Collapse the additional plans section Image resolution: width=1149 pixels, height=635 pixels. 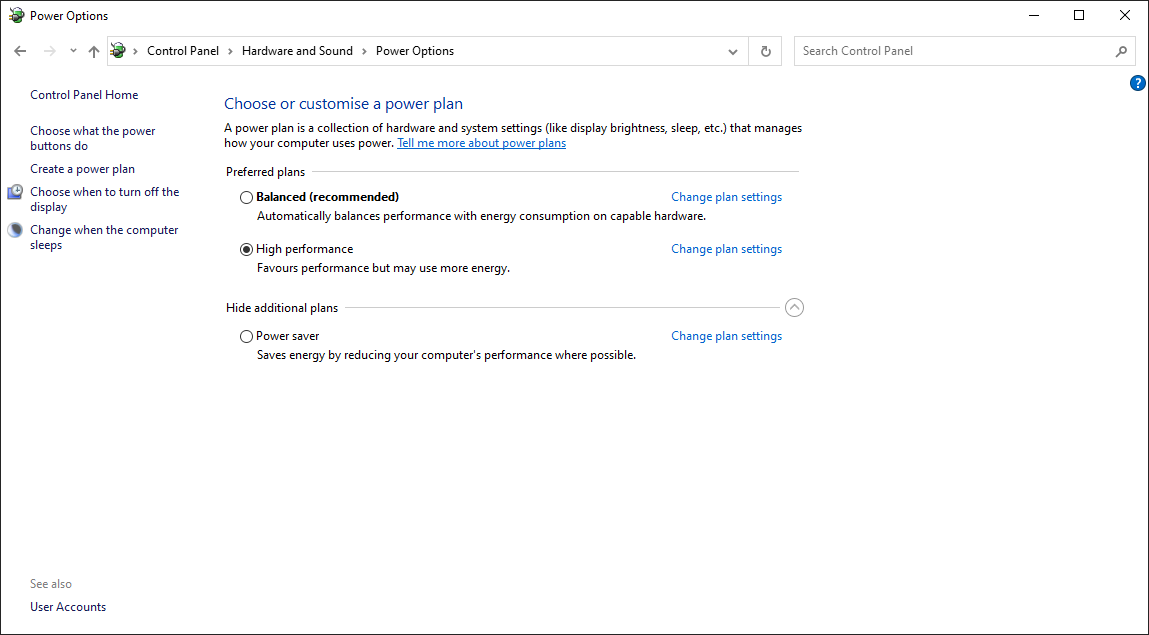tap(794, 308)
